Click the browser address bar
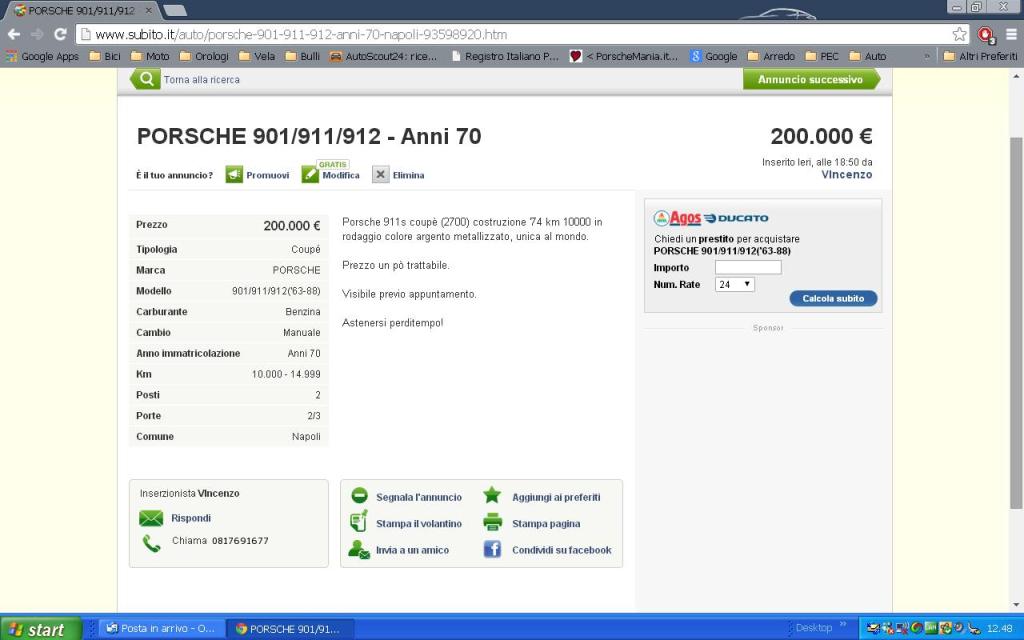Viewport: 1024px width, 640px height. 521,35
